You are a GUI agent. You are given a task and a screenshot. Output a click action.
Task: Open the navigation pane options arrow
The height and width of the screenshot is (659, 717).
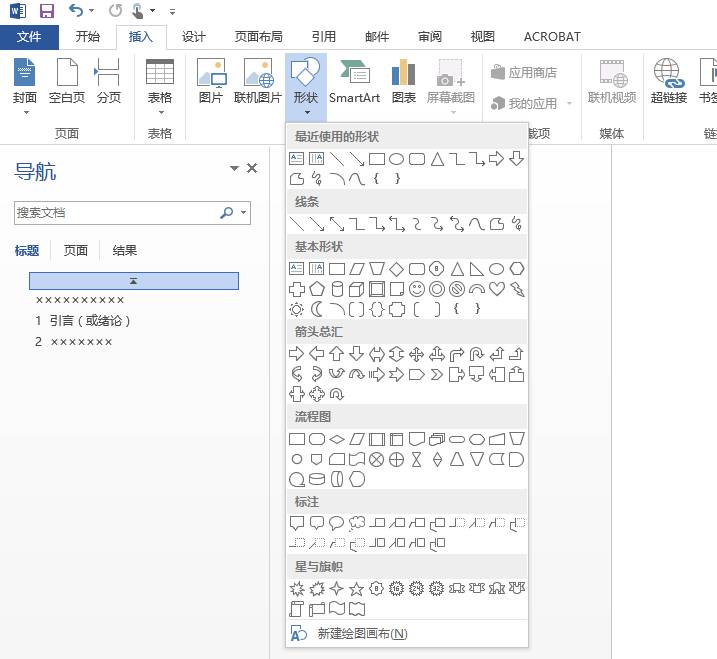[x=234, y=168]
